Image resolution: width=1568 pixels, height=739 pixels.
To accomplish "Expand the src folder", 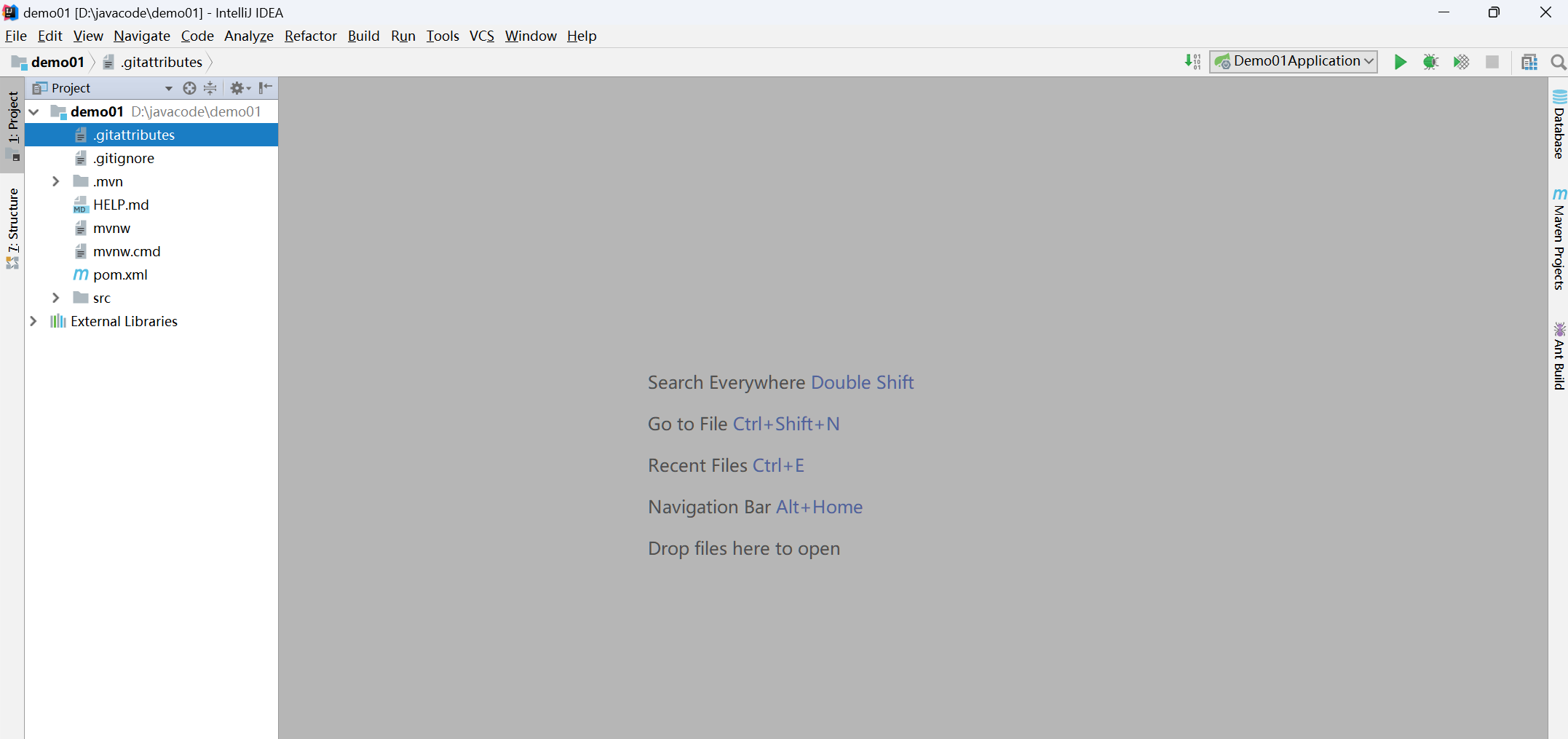I will pyautogui.click(x=56, y=298).
